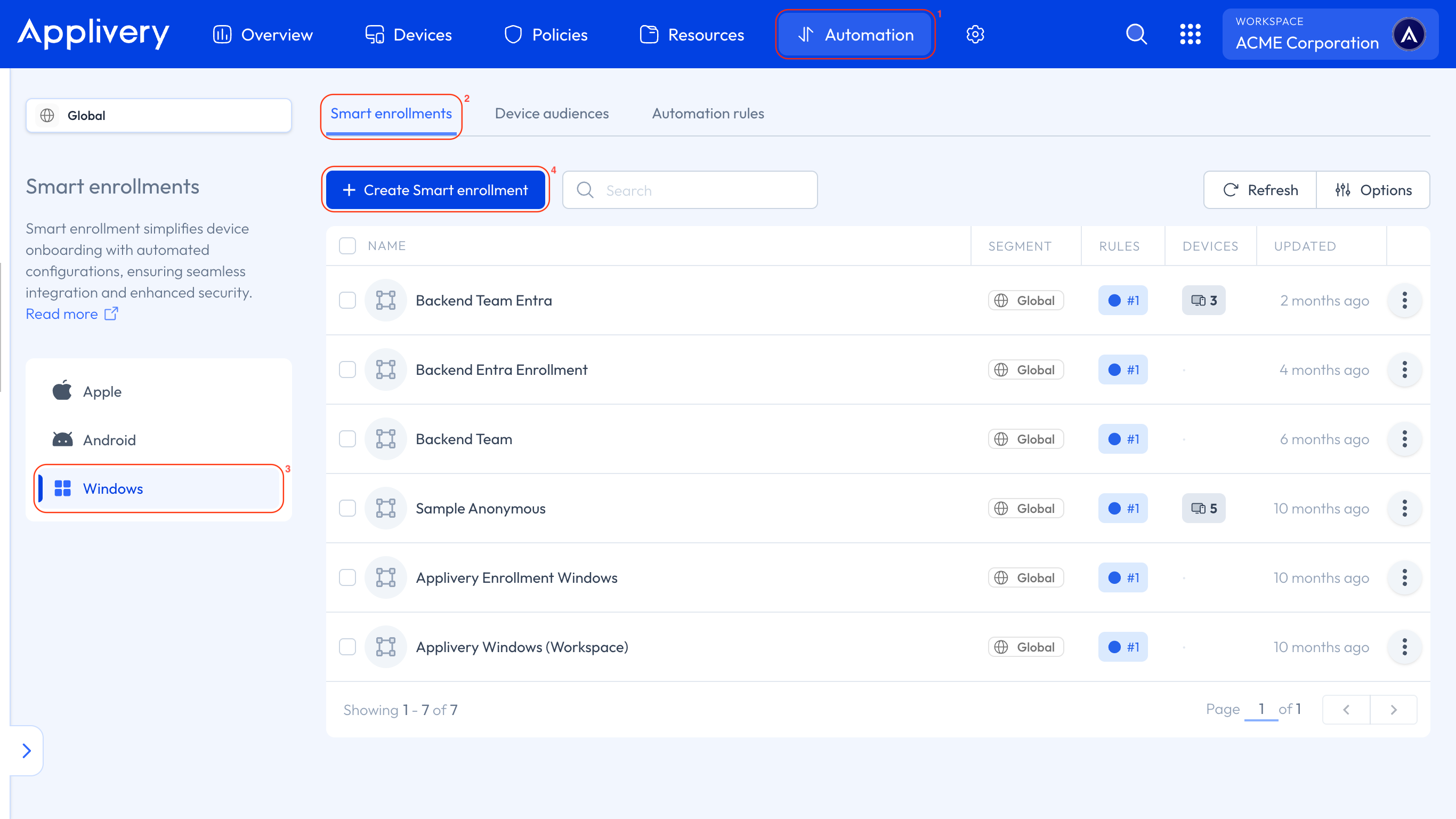Go to Policies in top navigation
1456x819 pixels.
point(545,35)
